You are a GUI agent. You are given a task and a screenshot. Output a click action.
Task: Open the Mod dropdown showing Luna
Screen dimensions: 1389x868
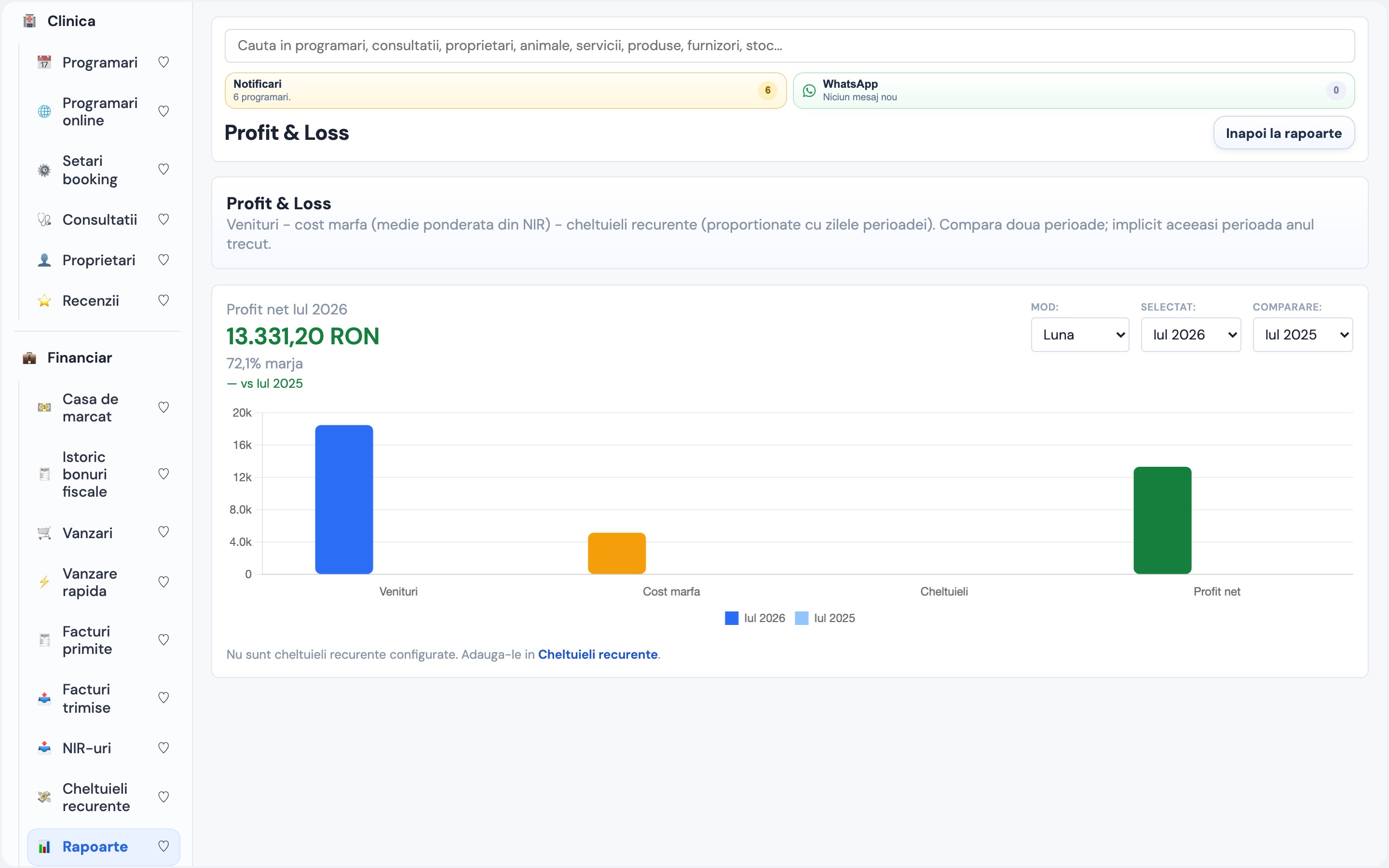click(1080, 335)
